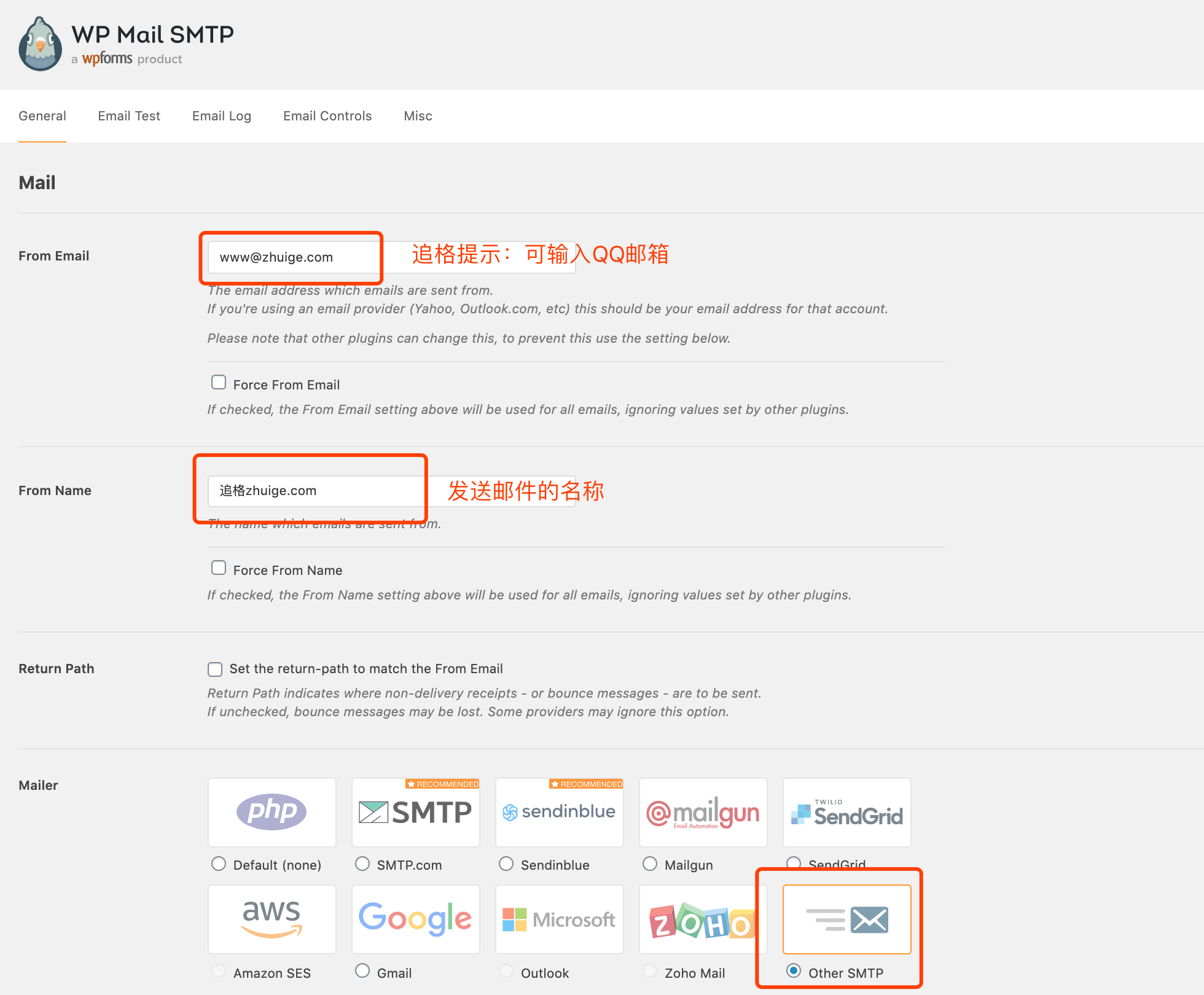Choose the Microsoft Outlook logo tile
Viewport: 1204px width, 995px height.
click(x=559, y=919)
